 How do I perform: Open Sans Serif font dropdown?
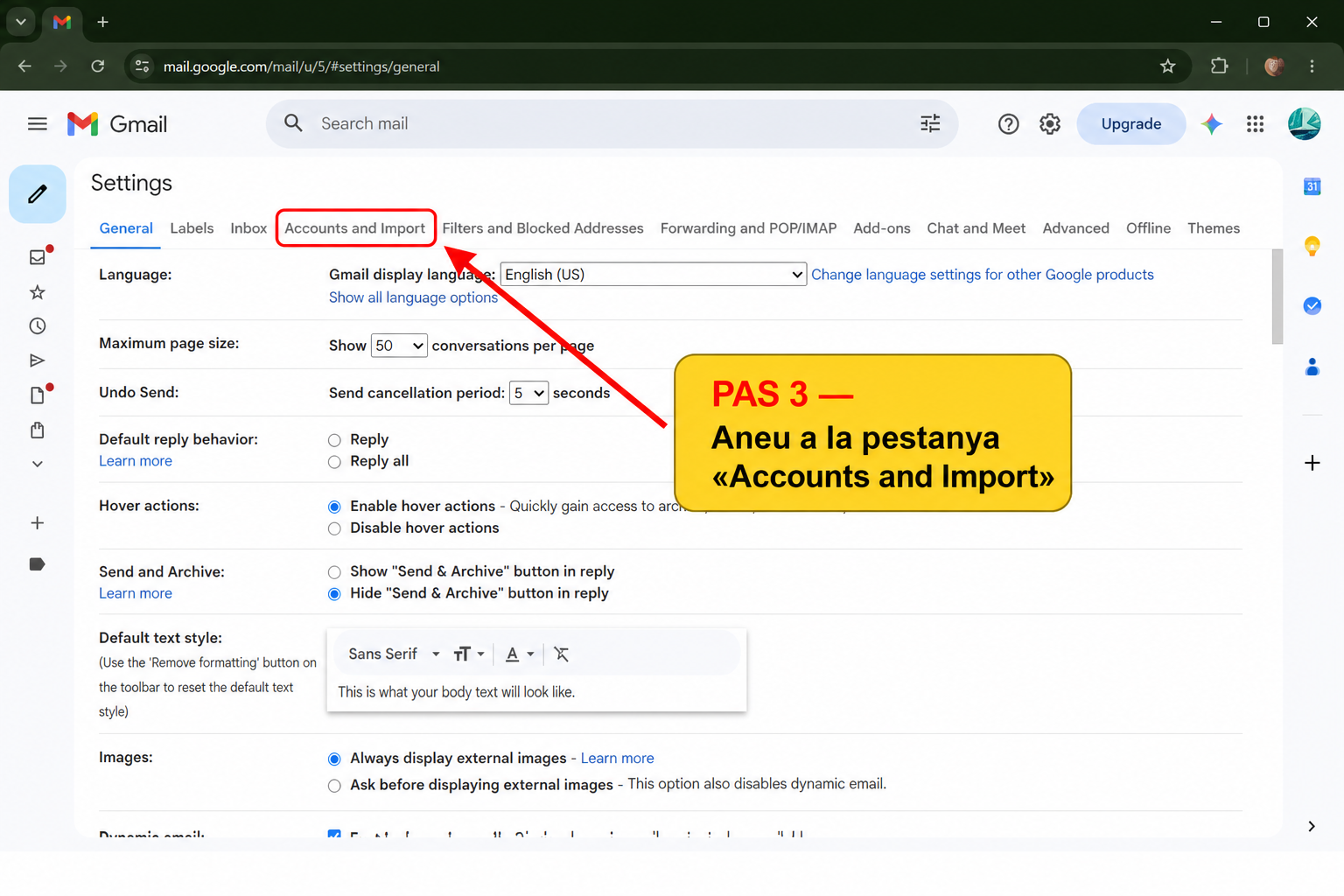point(394,654)
